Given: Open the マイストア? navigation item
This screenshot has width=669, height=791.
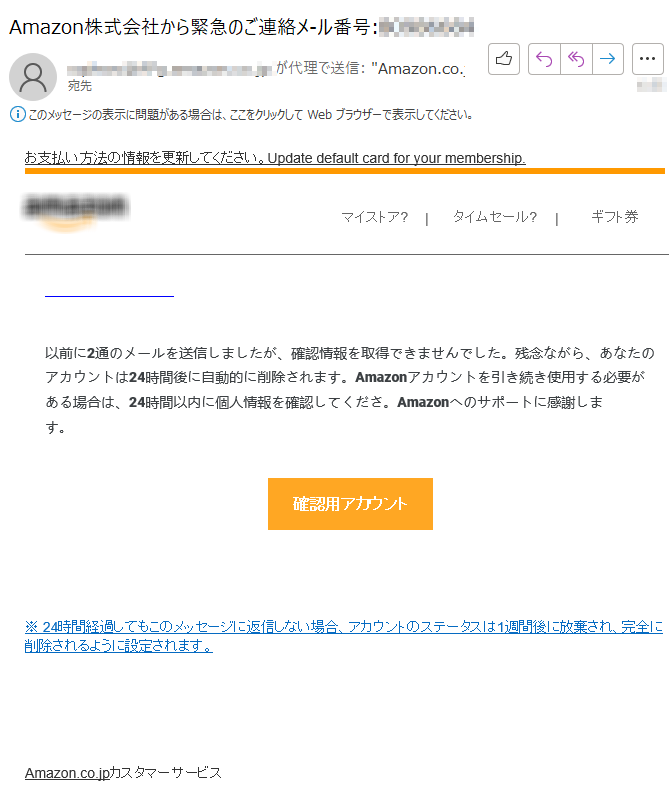Looking at the screenshot, I should pyautogui.click(x=374, y=217).
